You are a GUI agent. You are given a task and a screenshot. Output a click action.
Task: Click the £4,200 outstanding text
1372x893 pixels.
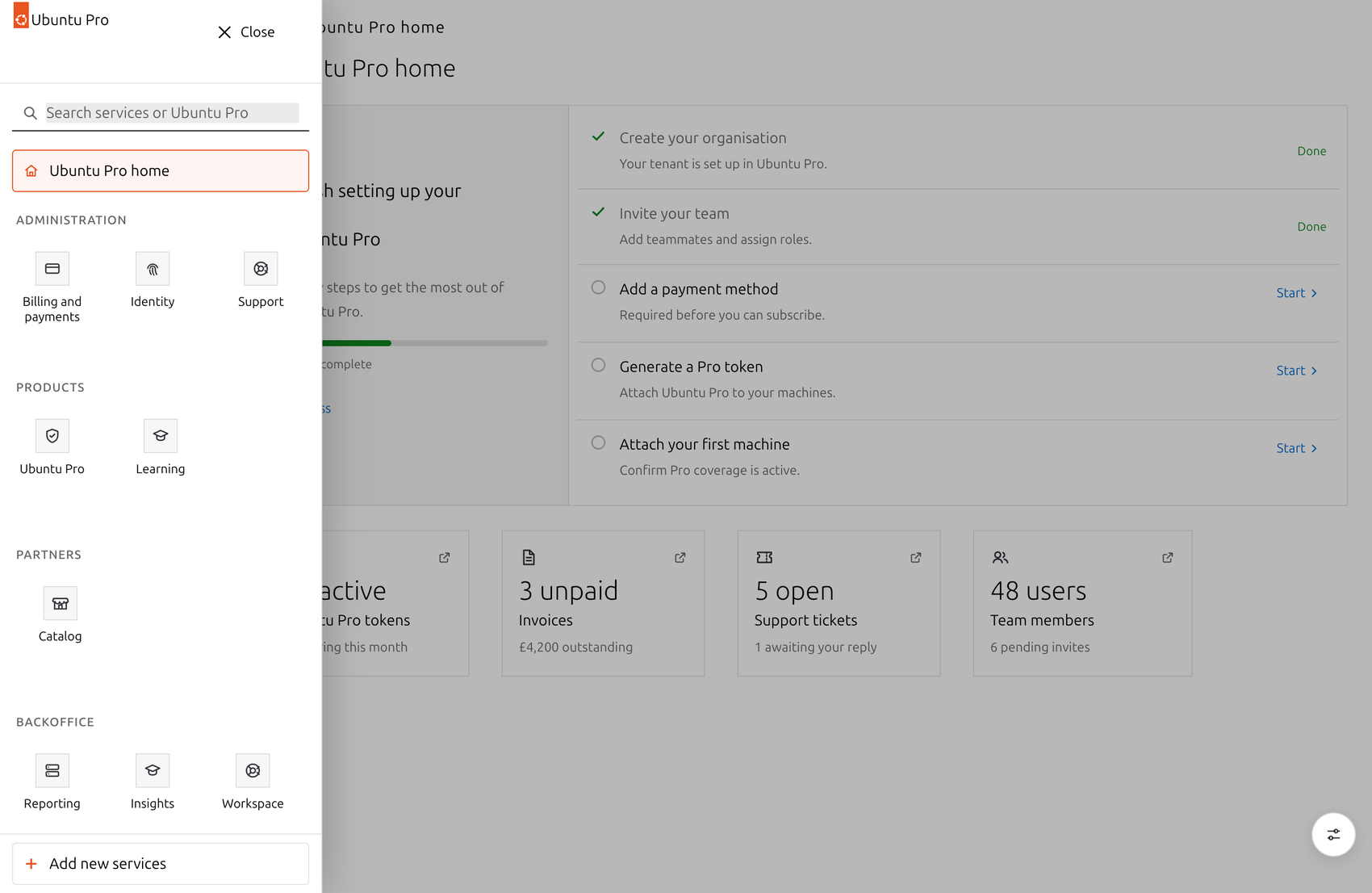tap(575, 648)
